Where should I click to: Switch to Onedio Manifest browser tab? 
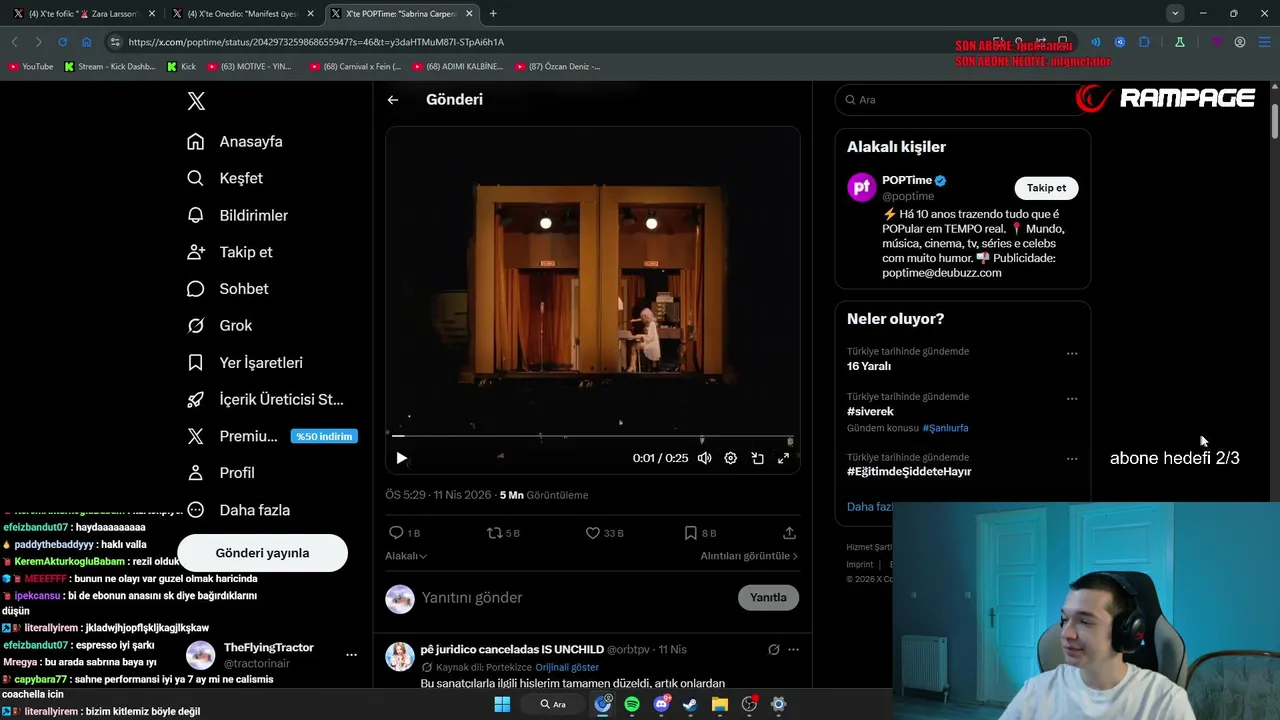(244, 14)
